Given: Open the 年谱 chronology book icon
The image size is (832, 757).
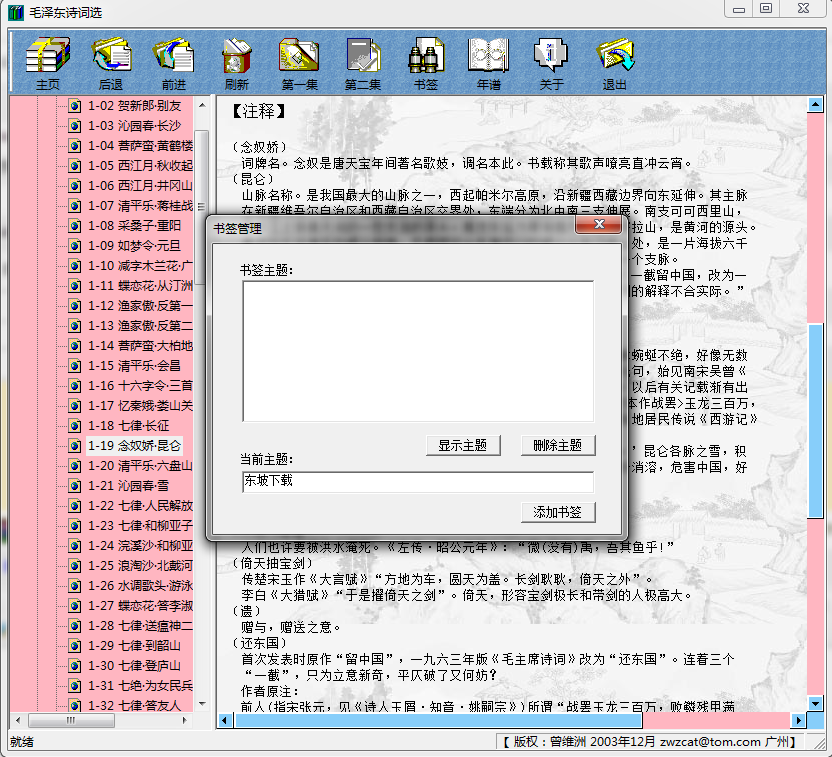Looking at the screenshot, I should click(x=488, y=63).
